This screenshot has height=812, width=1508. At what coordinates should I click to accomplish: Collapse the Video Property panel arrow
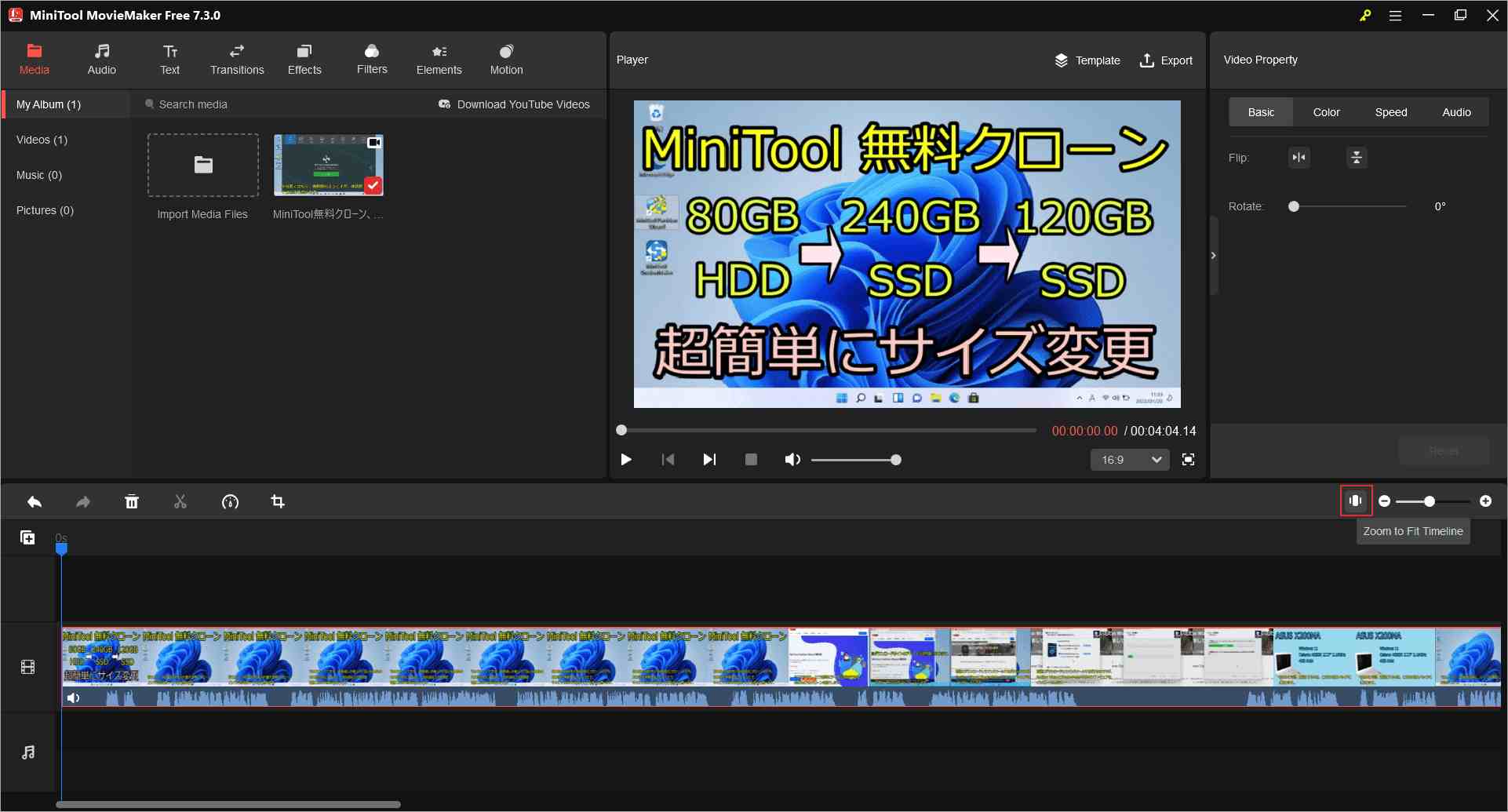(x=1214, y=256)
